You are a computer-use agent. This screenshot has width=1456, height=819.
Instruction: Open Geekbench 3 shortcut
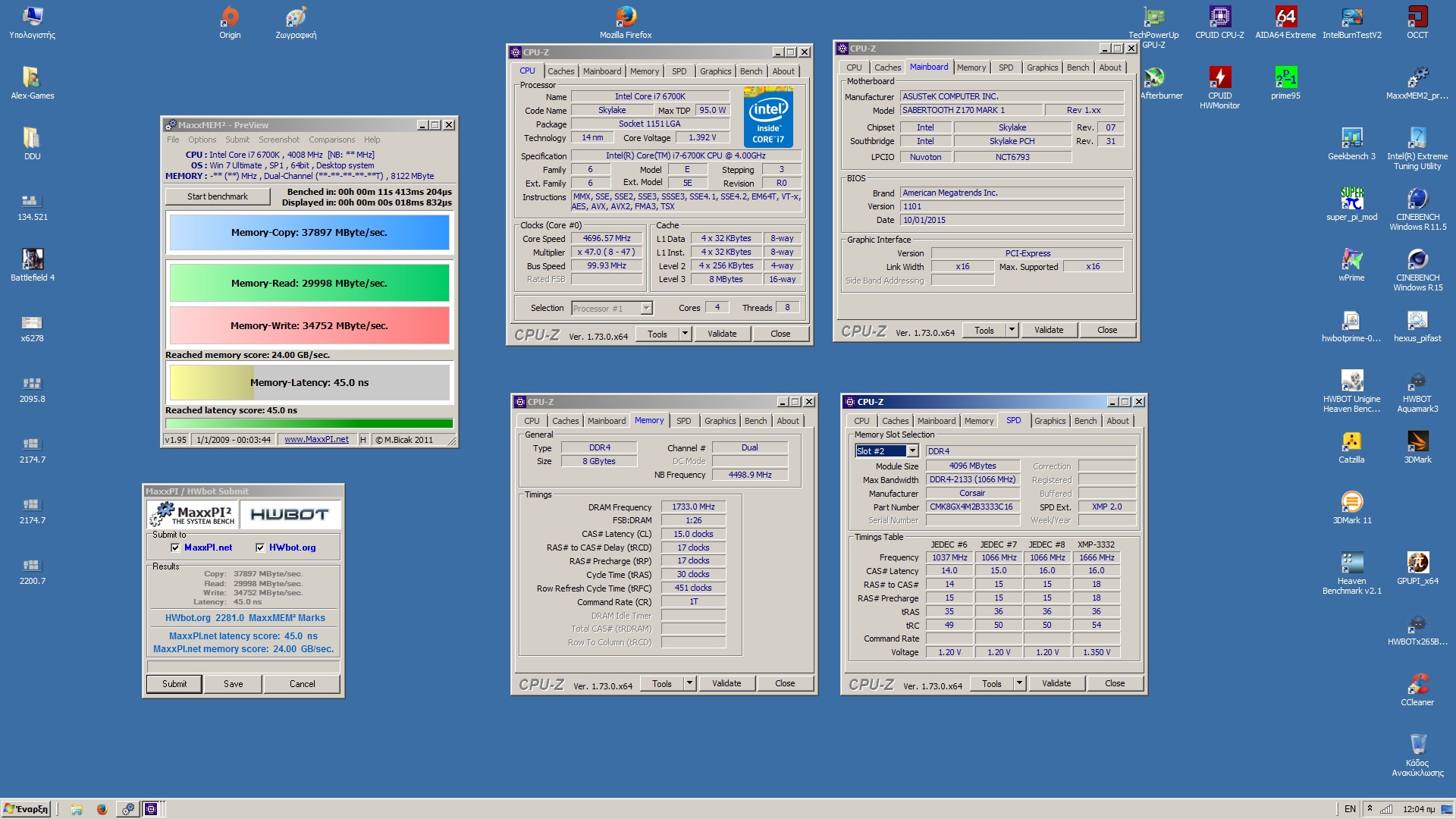point(1351,143)
